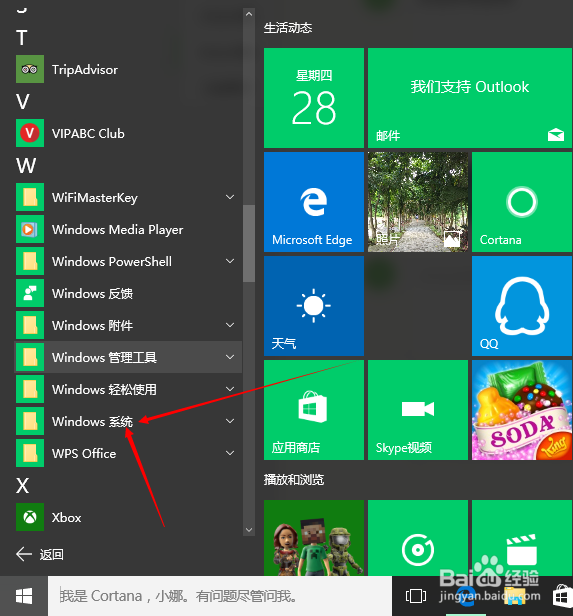Click the Windows 系统 folder icon
Viewport: 573px width, 616px height.
tap(30, 421)
